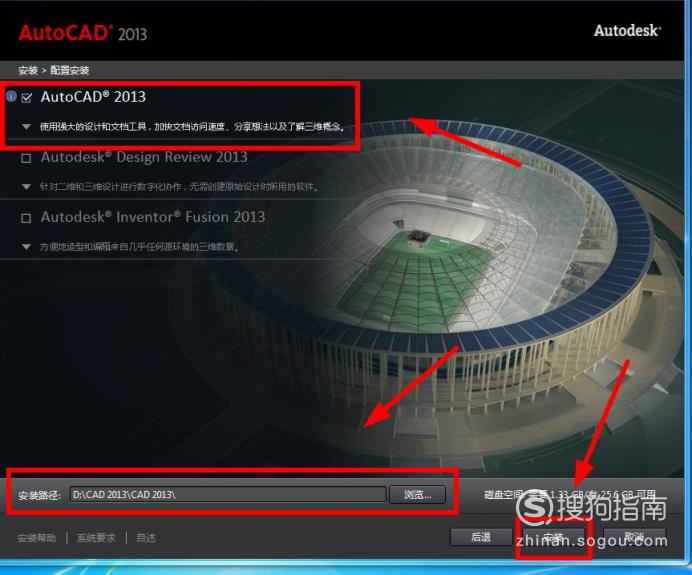Select the AutoCAD 2013 product title

click(93, 97)
